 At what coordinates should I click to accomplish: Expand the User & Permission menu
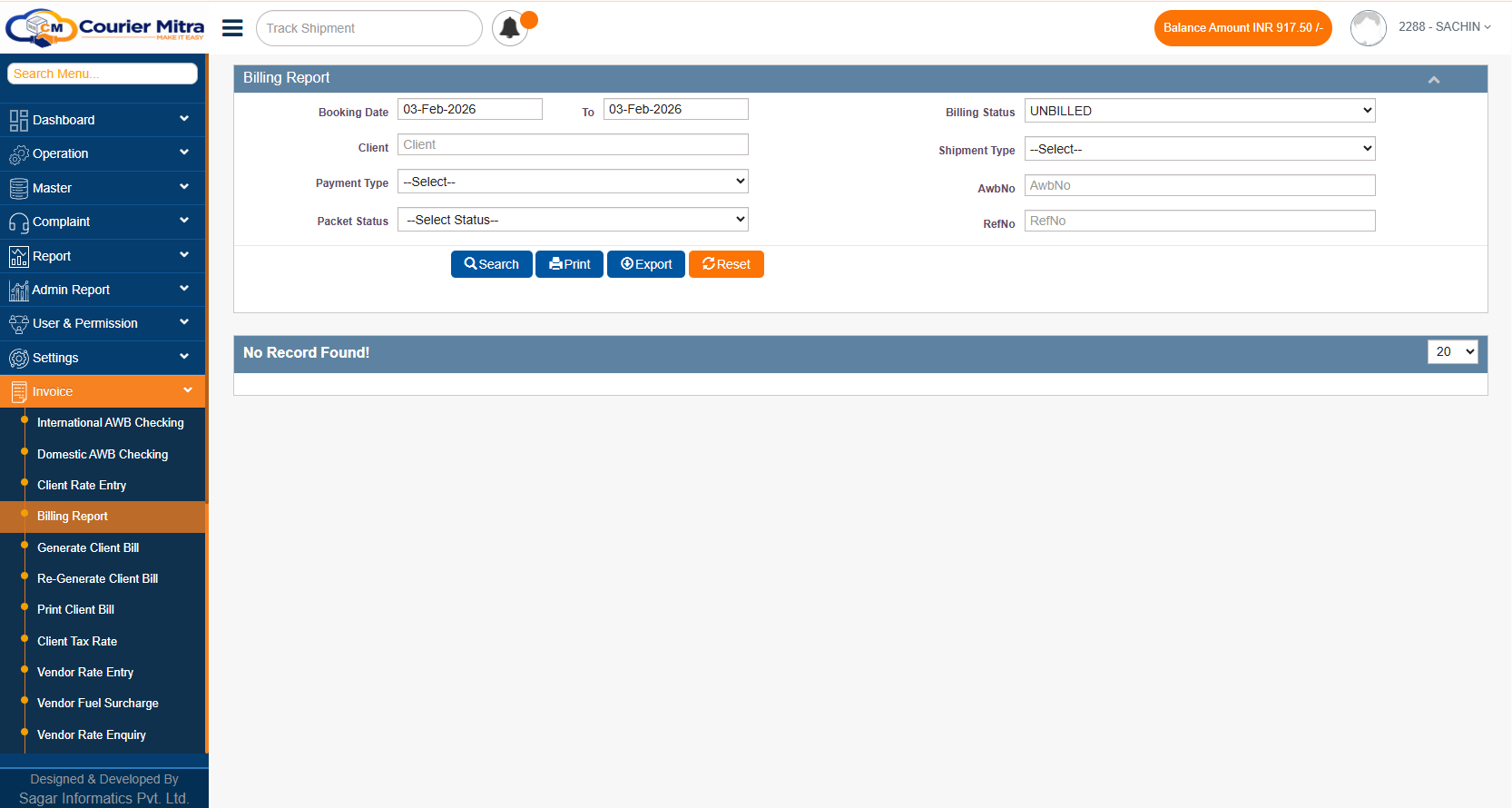184,322
